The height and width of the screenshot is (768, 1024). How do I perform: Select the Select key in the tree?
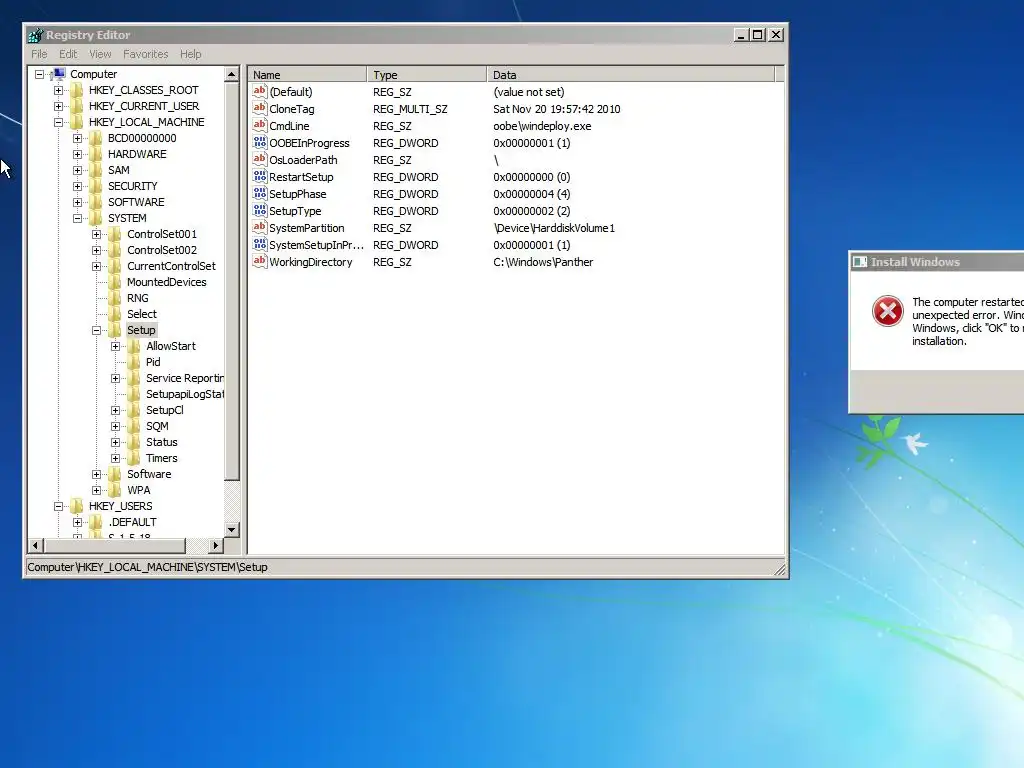tap(142, 314)
